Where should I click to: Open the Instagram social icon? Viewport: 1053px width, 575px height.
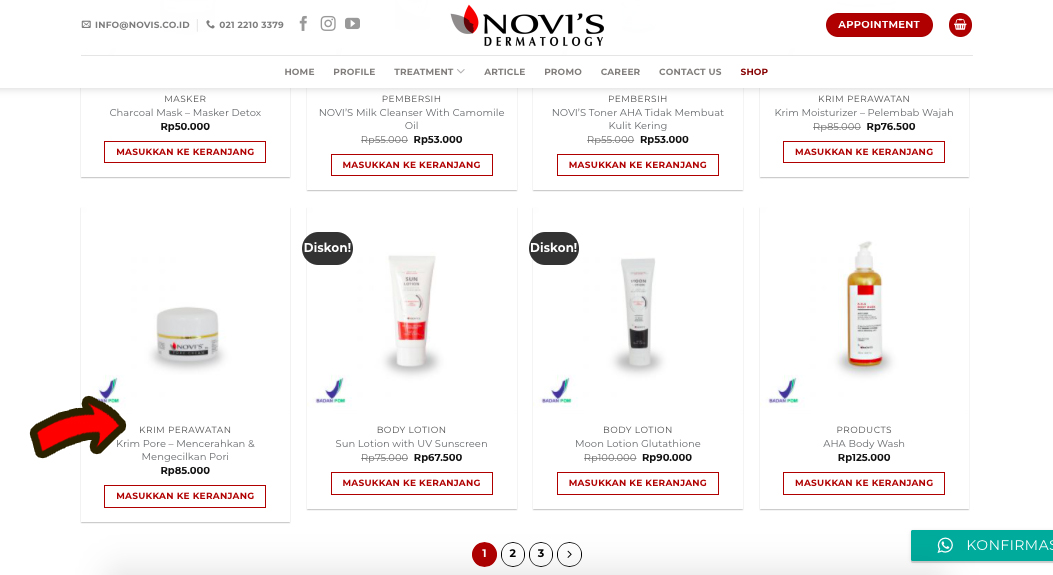coord(328,24)
